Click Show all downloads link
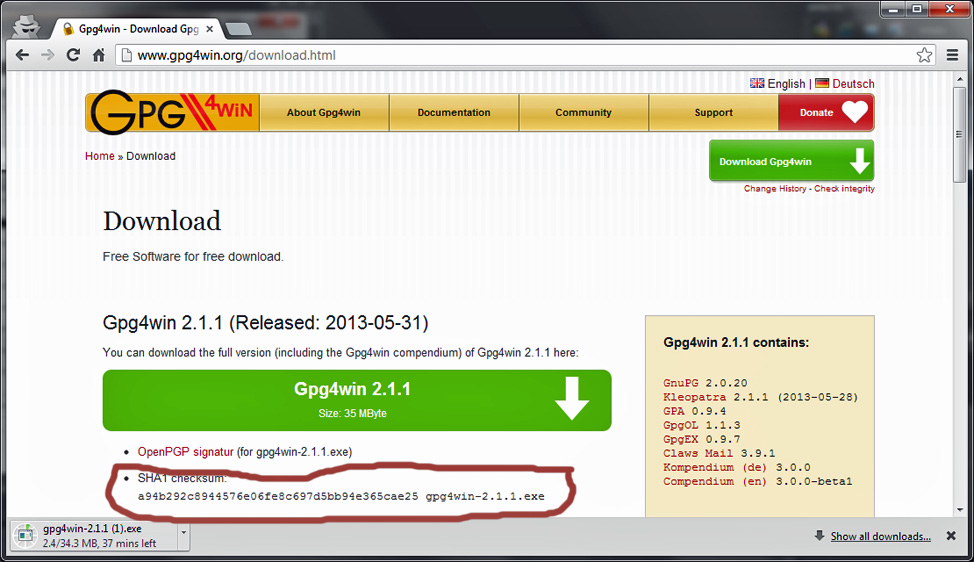 click(x=881, y=537)
